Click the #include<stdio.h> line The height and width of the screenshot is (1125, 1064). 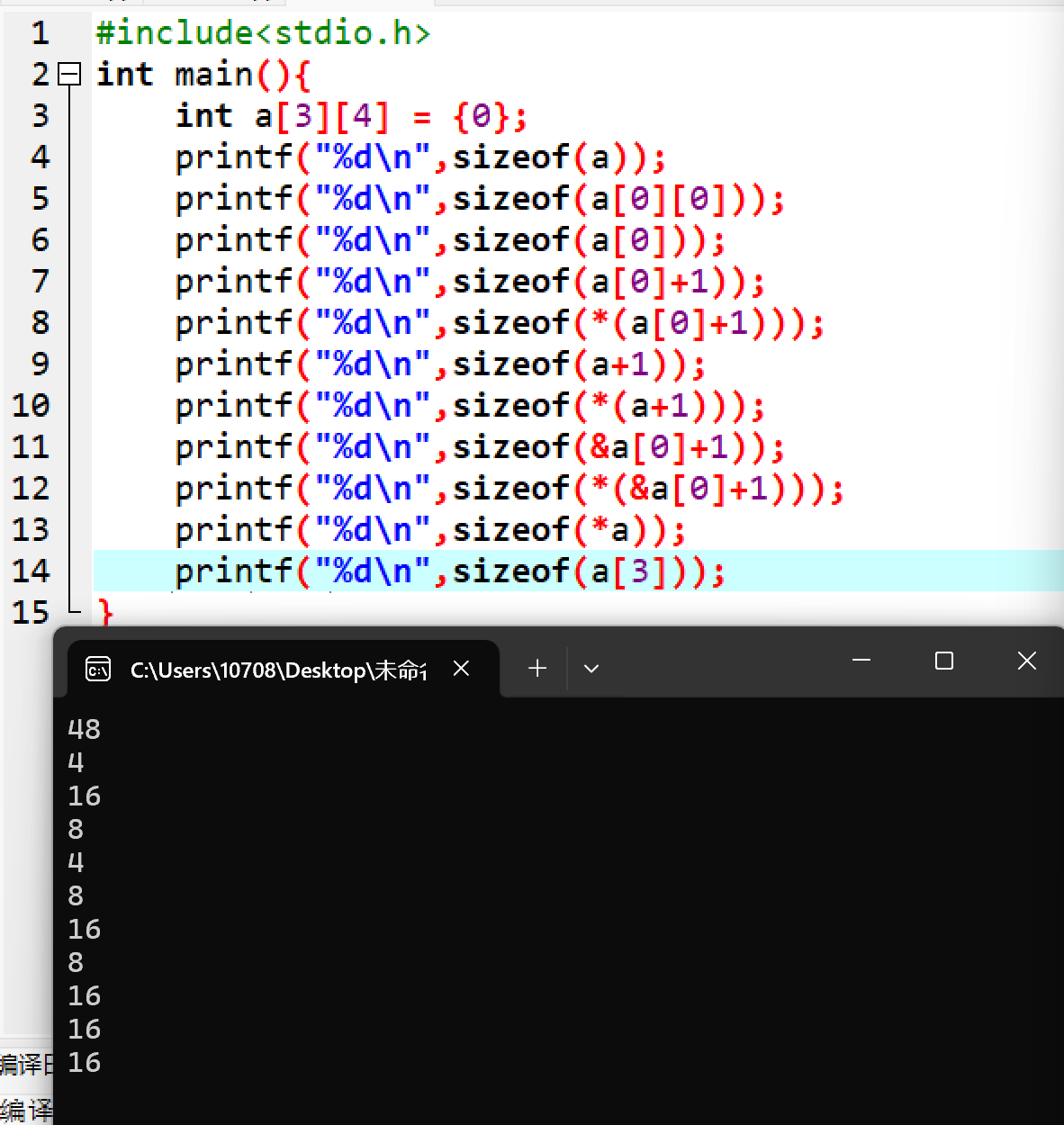pos(264,33)
